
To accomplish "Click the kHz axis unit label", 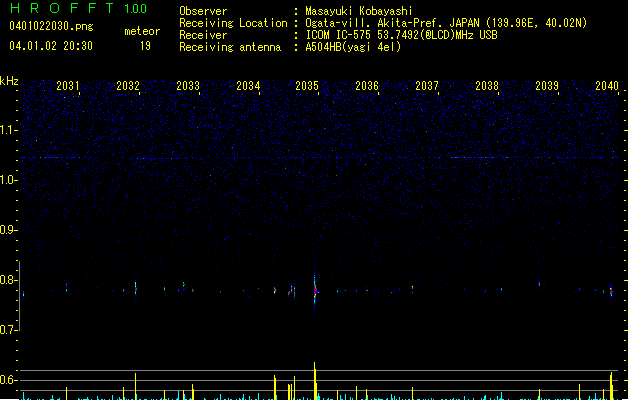I will (x=9, y=81).
